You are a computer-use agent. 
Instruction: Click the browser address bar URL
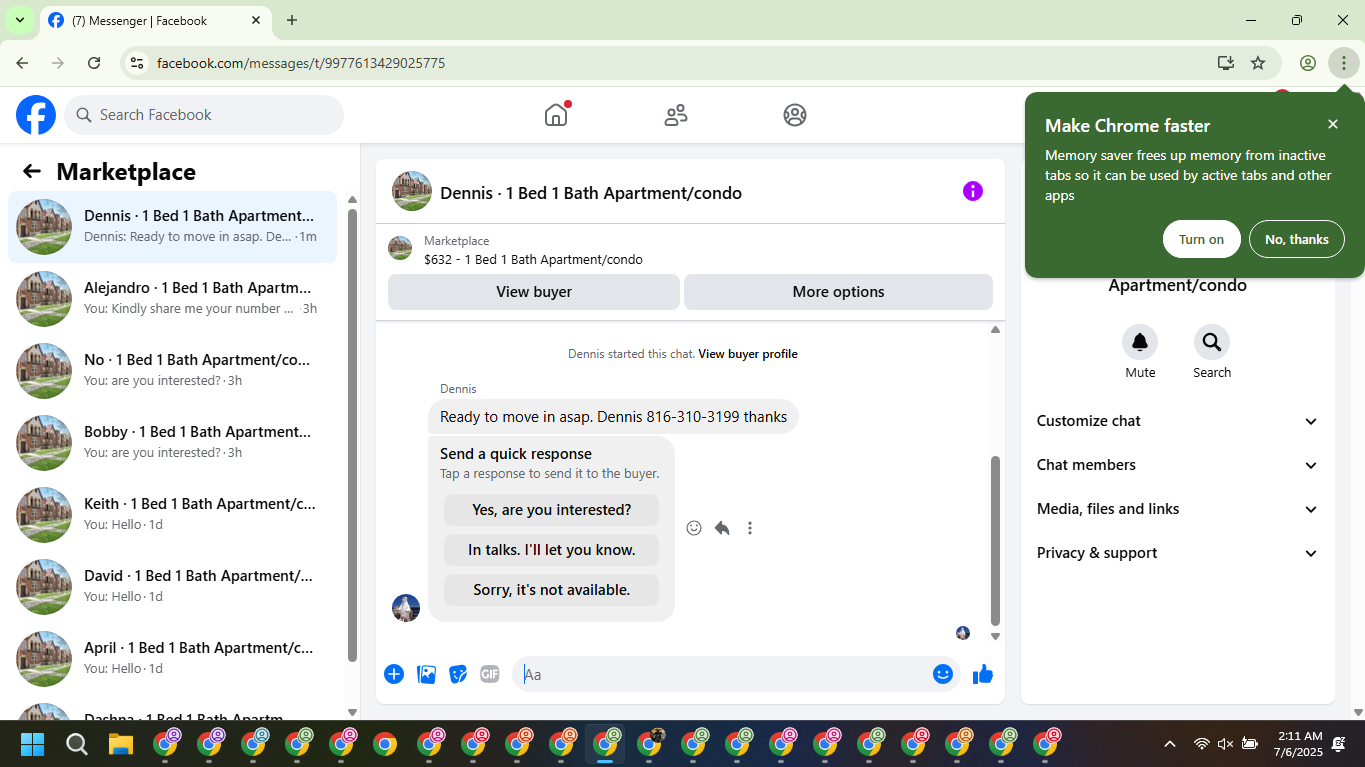point(301,63)
